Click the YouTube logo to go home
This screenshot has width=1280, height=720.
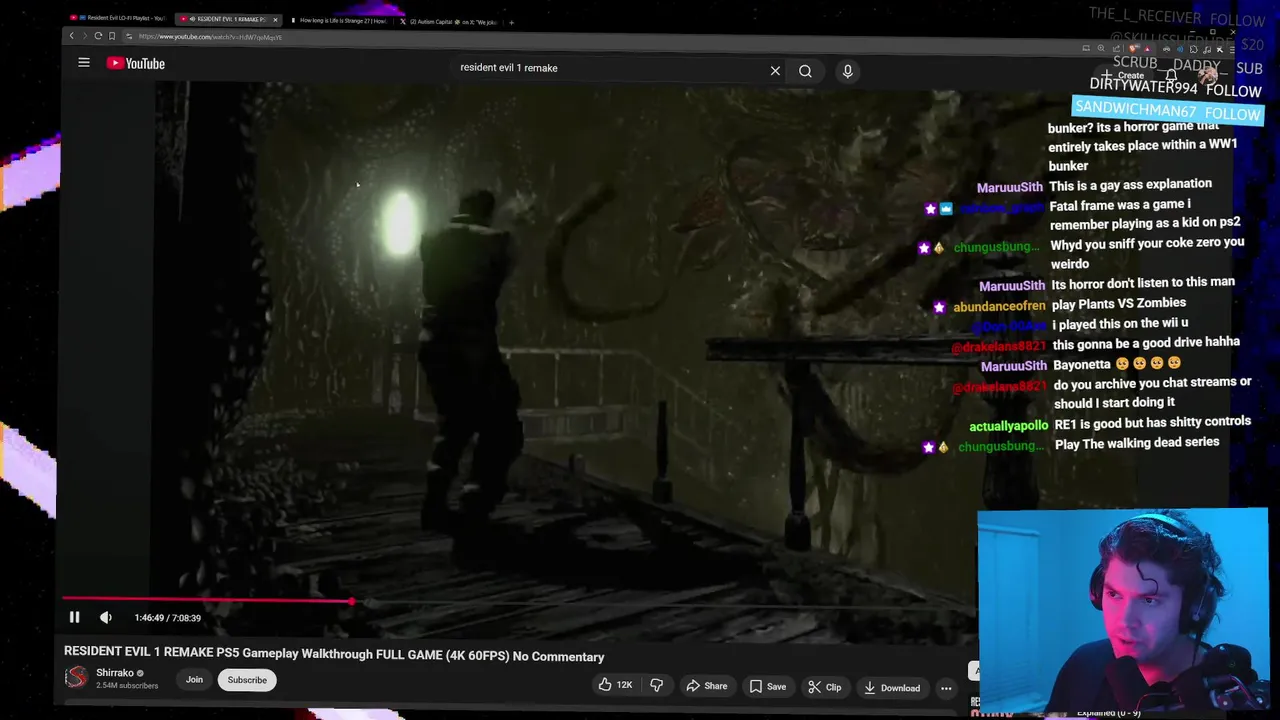click(136, 63)
